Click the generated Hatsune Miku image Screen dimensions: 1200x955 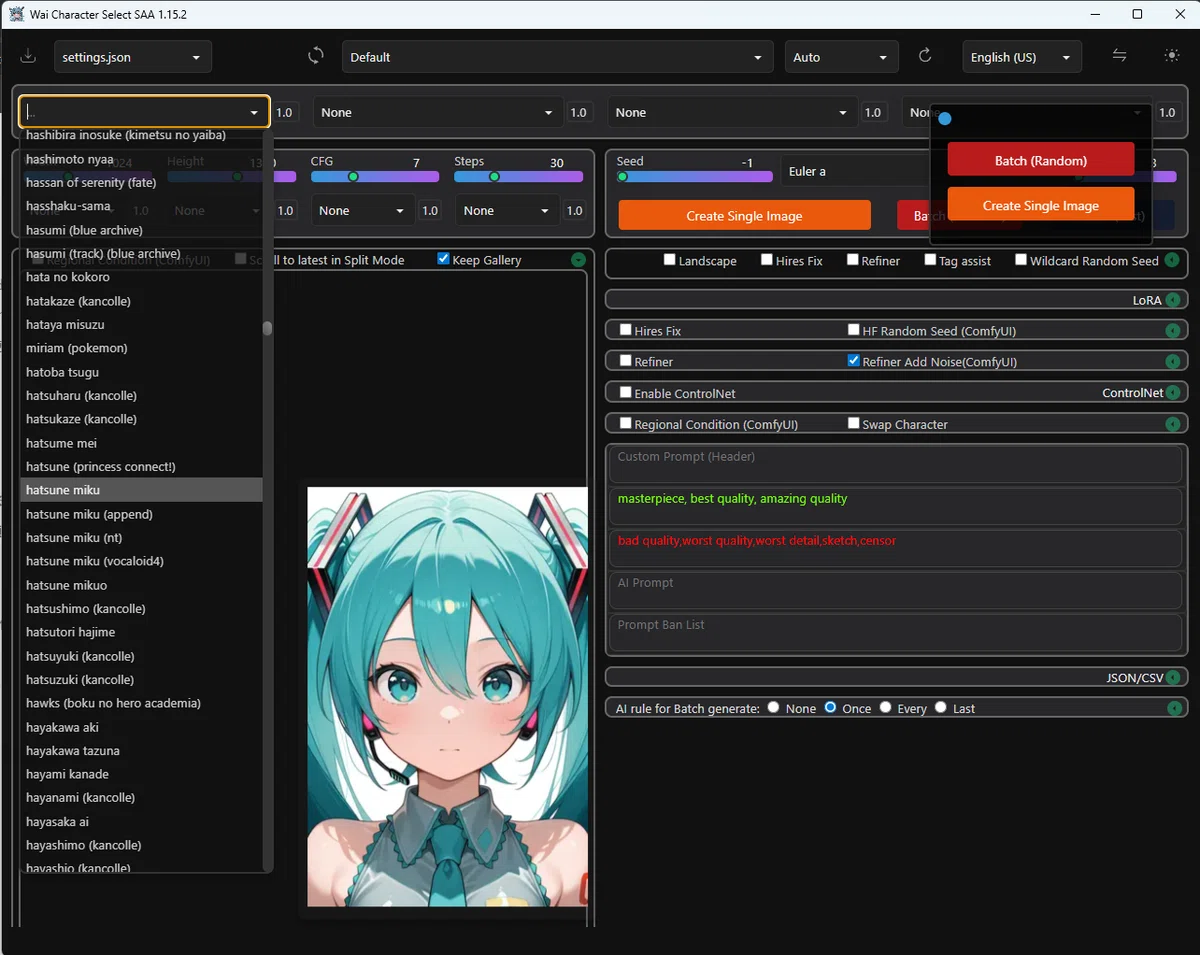pos(447,697)
